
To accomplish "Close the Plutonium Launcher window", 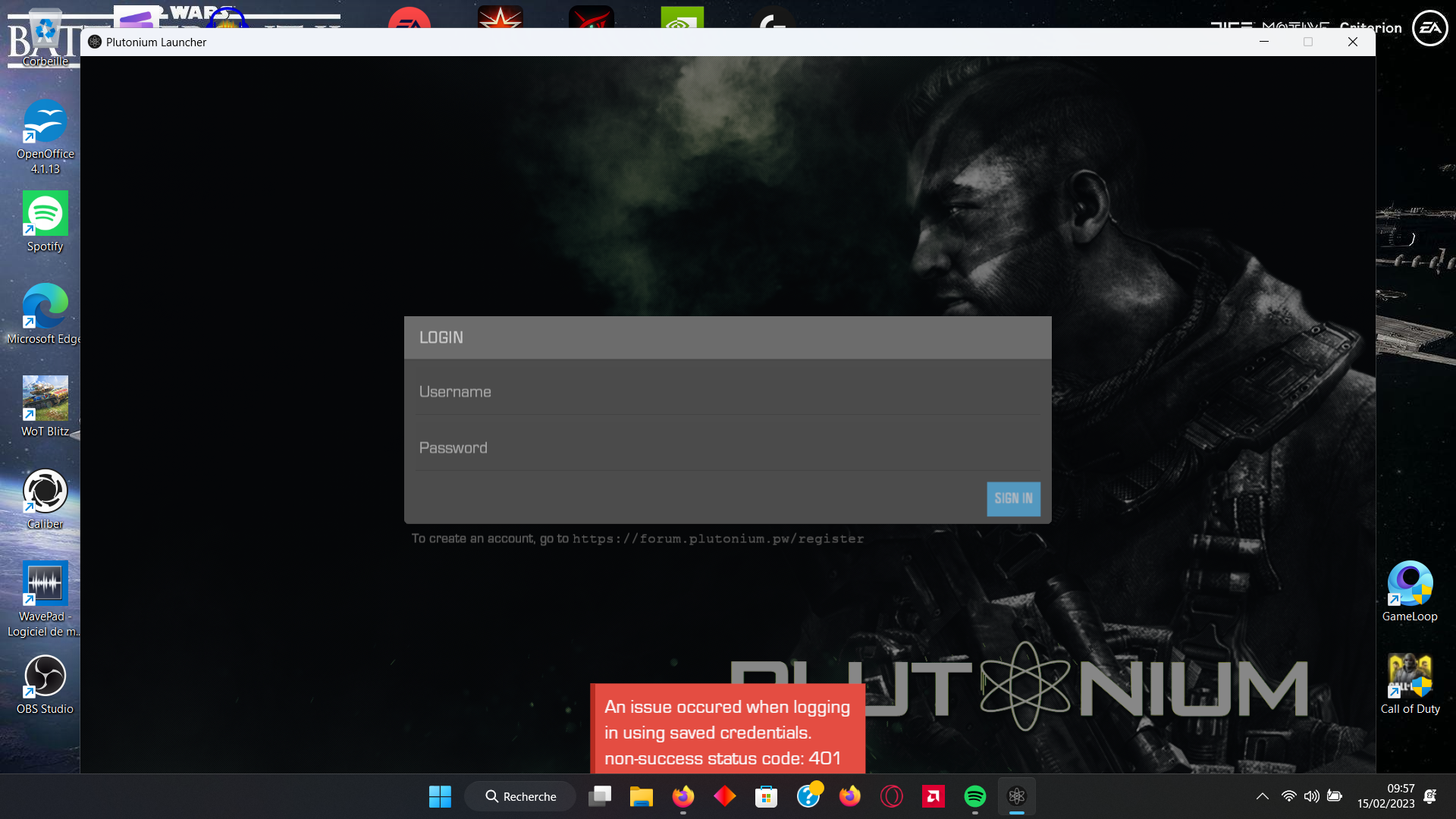I will coord(1353,42).
